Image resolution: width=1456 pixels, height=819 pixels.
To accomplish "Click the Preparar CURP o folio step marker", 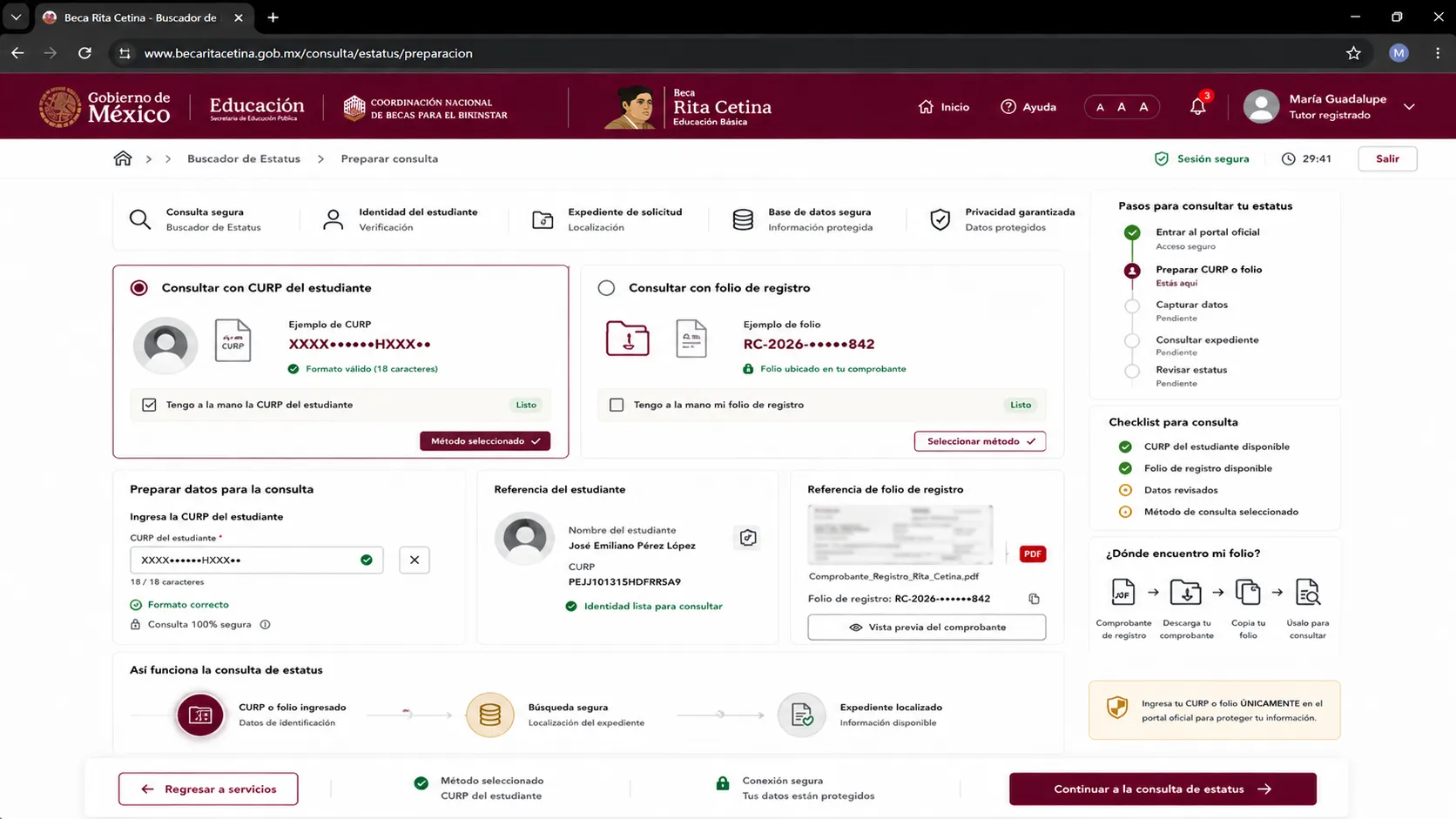I will (x=1131, y=271).
